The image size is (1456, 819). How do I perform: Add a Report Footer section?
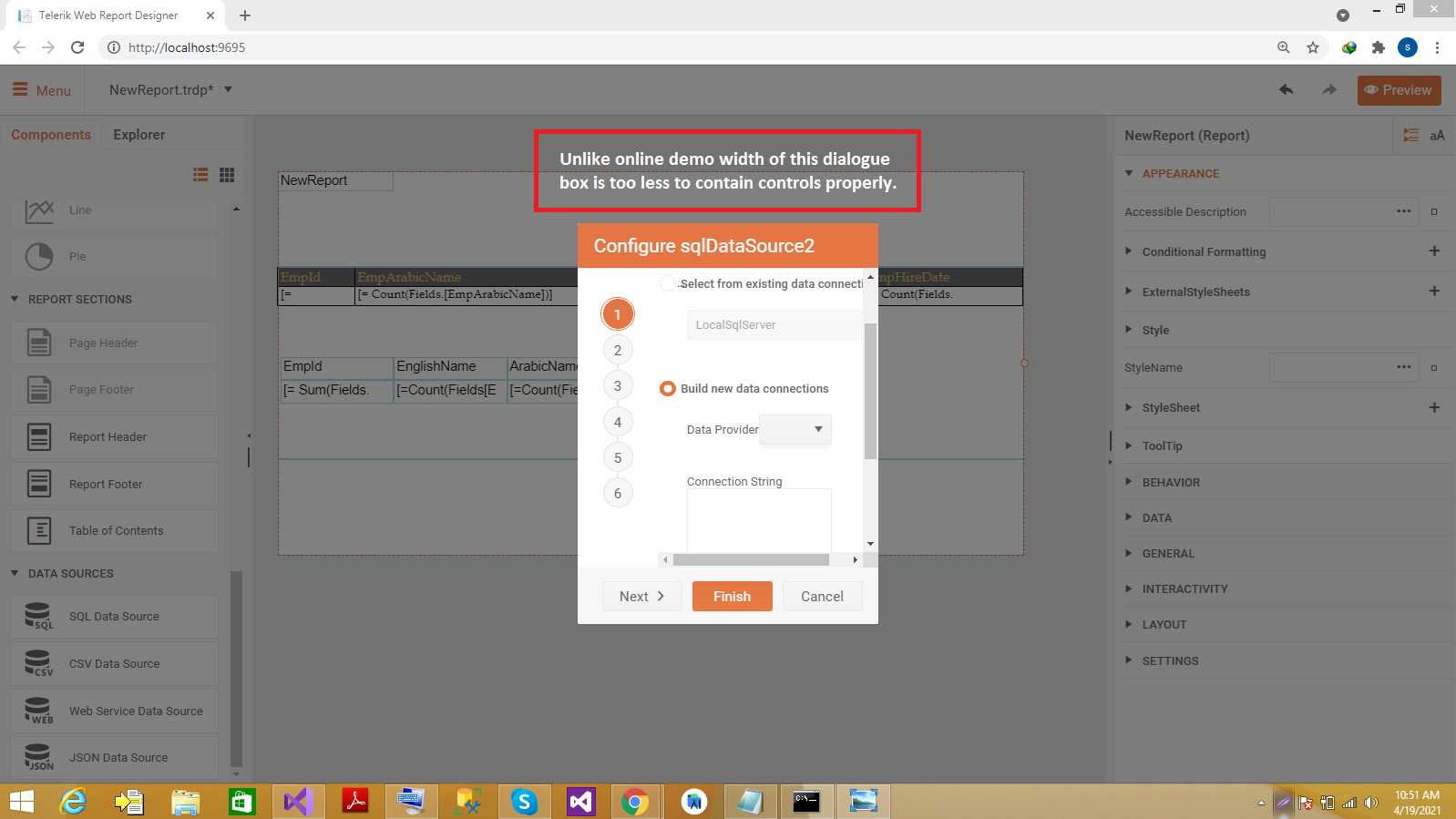tap(115, 485)
